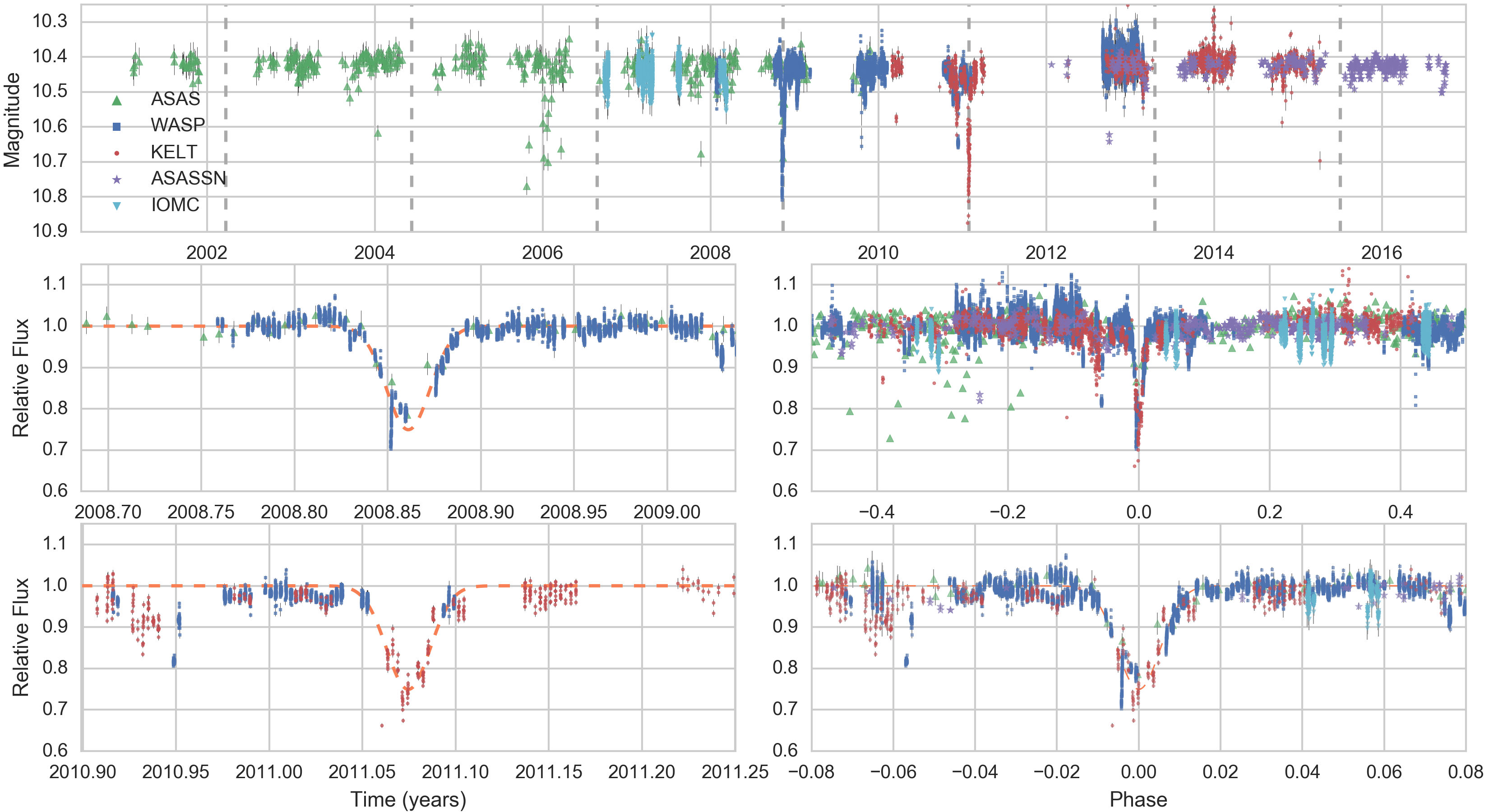Click the purple ASASSN star legend marker
The width and height of the screenshot is (1489, 812).
[x=117, y=180]
